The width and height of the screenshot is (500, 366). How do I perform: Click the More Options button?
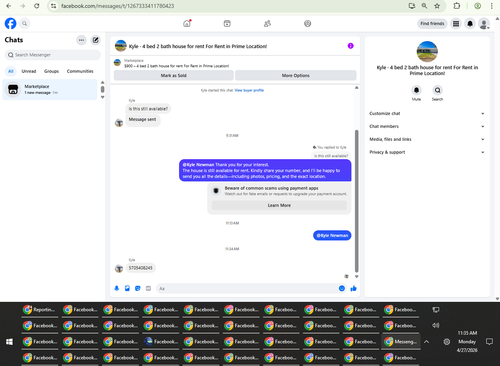pos(296,75)
